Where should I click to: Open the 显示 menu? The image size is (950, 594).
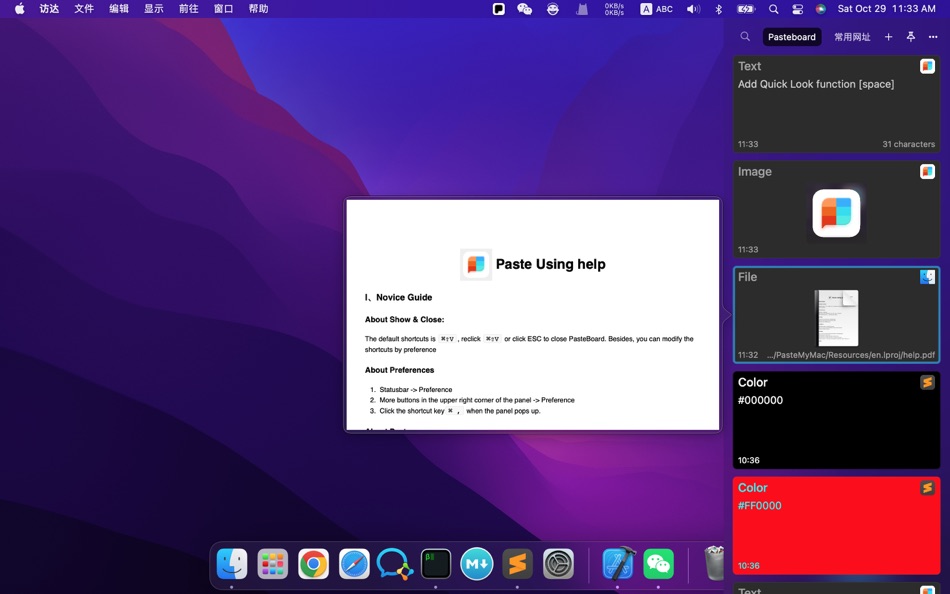click(x=154, y=8)
